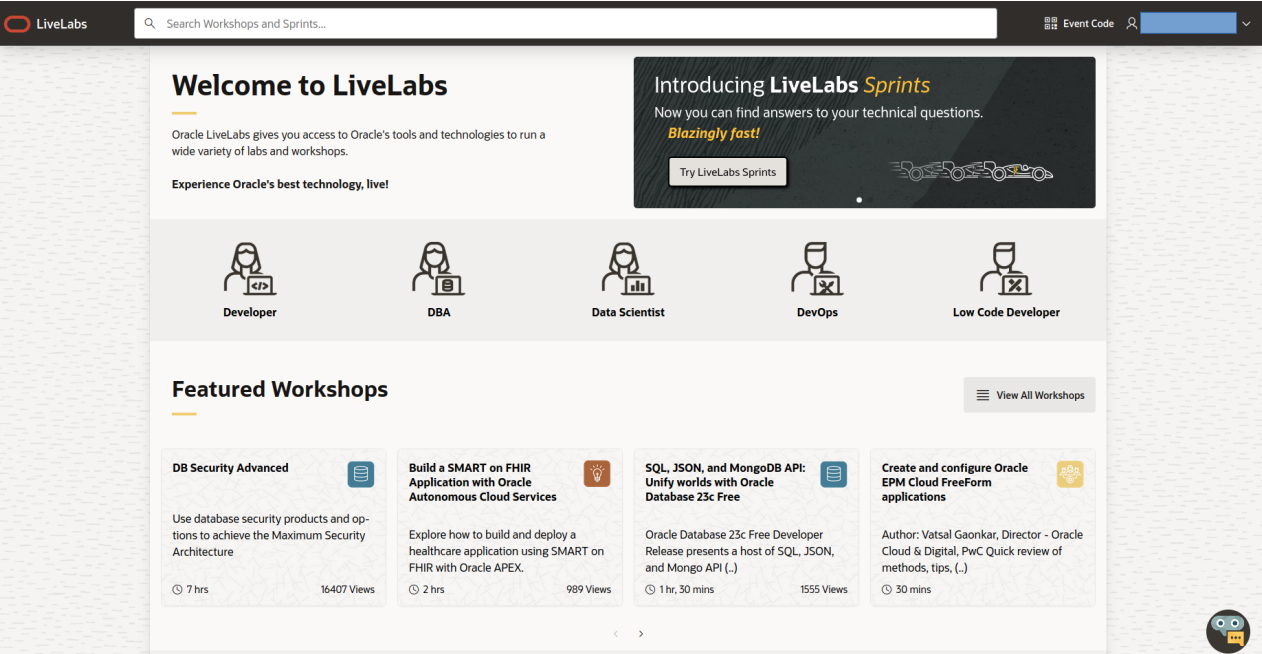This screenshot has width=1262, height=654.
Task: Click the Data Scientist label
Action: tap(628, 312)
